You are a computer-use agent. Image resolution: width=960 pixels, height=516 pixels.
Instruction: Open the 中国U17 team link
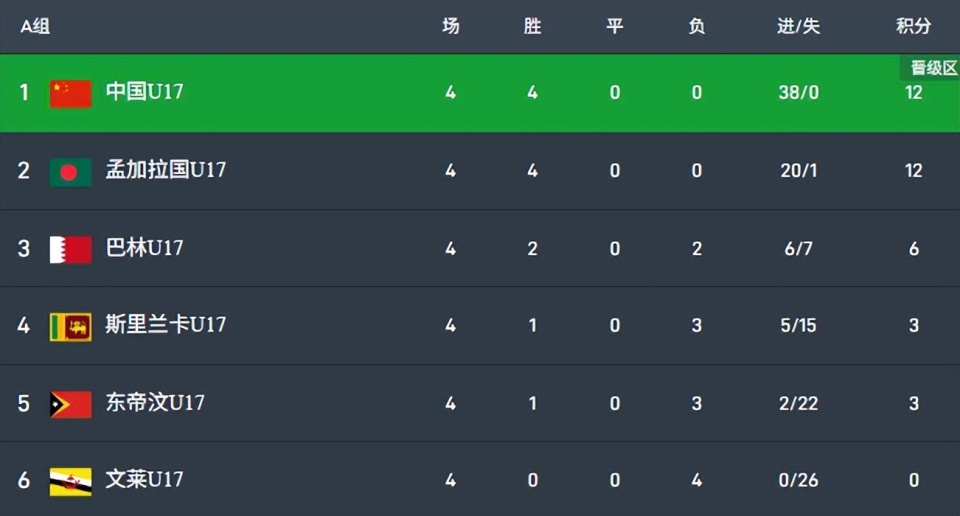(145, 92)
